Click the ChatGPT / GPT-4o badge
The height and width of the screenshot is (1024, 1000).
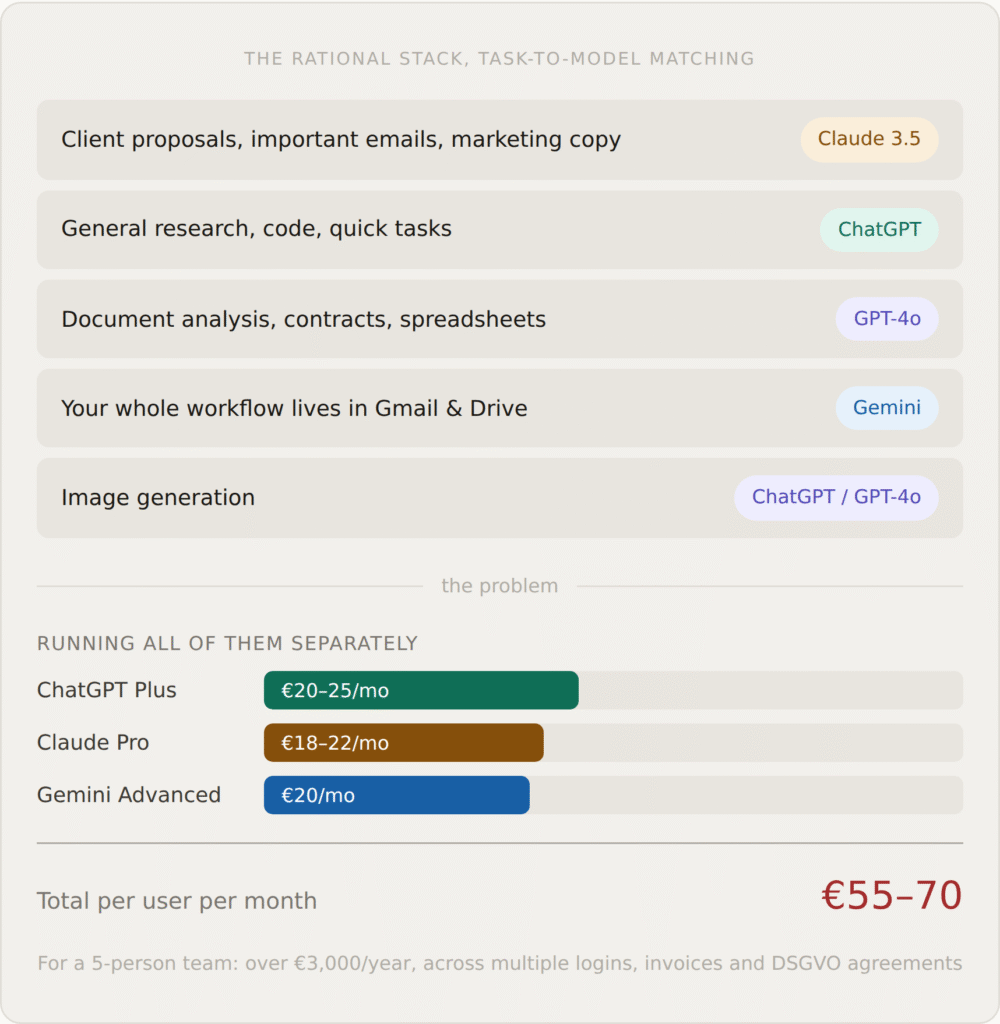(836, 497)
